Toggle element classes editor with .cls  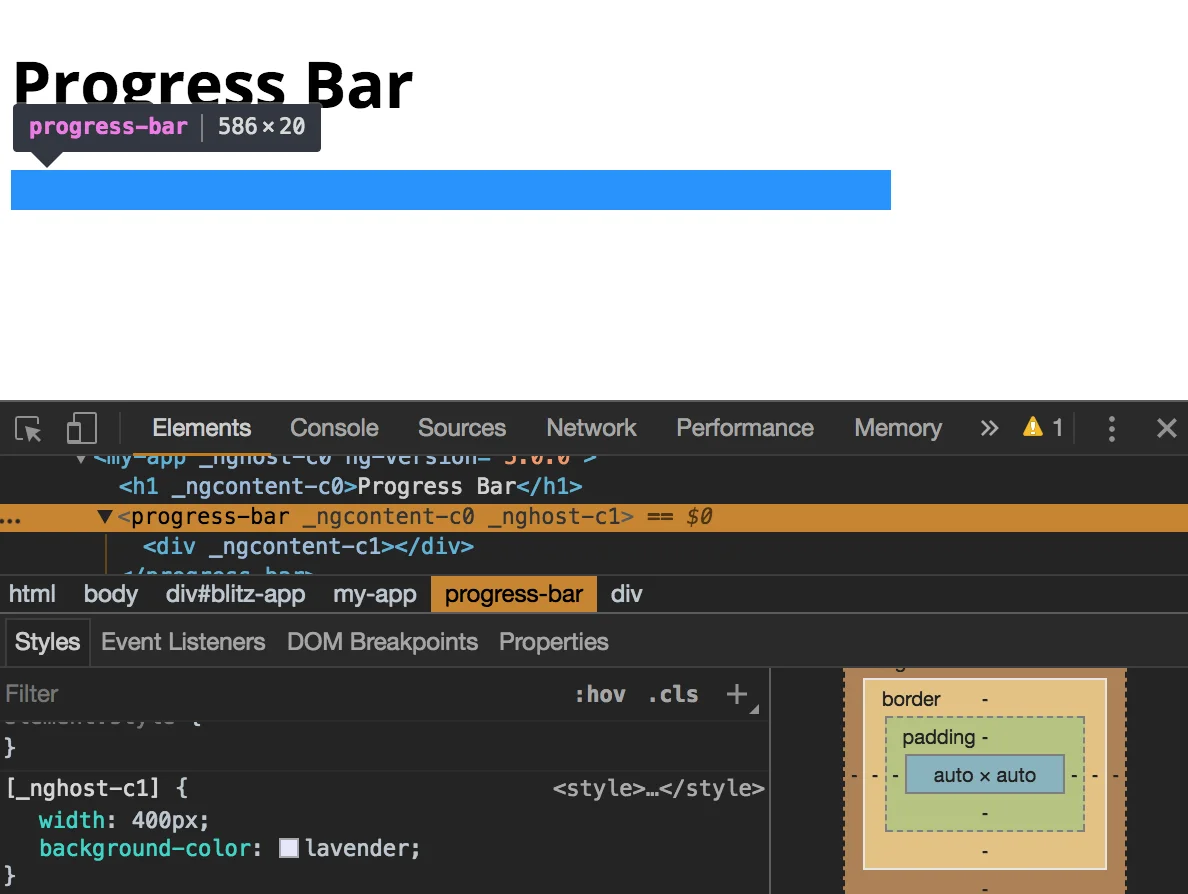672,694
